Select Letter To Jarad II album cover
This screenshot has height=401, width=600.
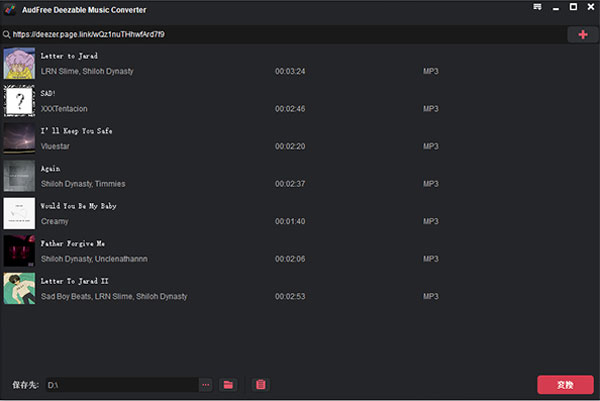pyautogui.click(x=19, y=289)
